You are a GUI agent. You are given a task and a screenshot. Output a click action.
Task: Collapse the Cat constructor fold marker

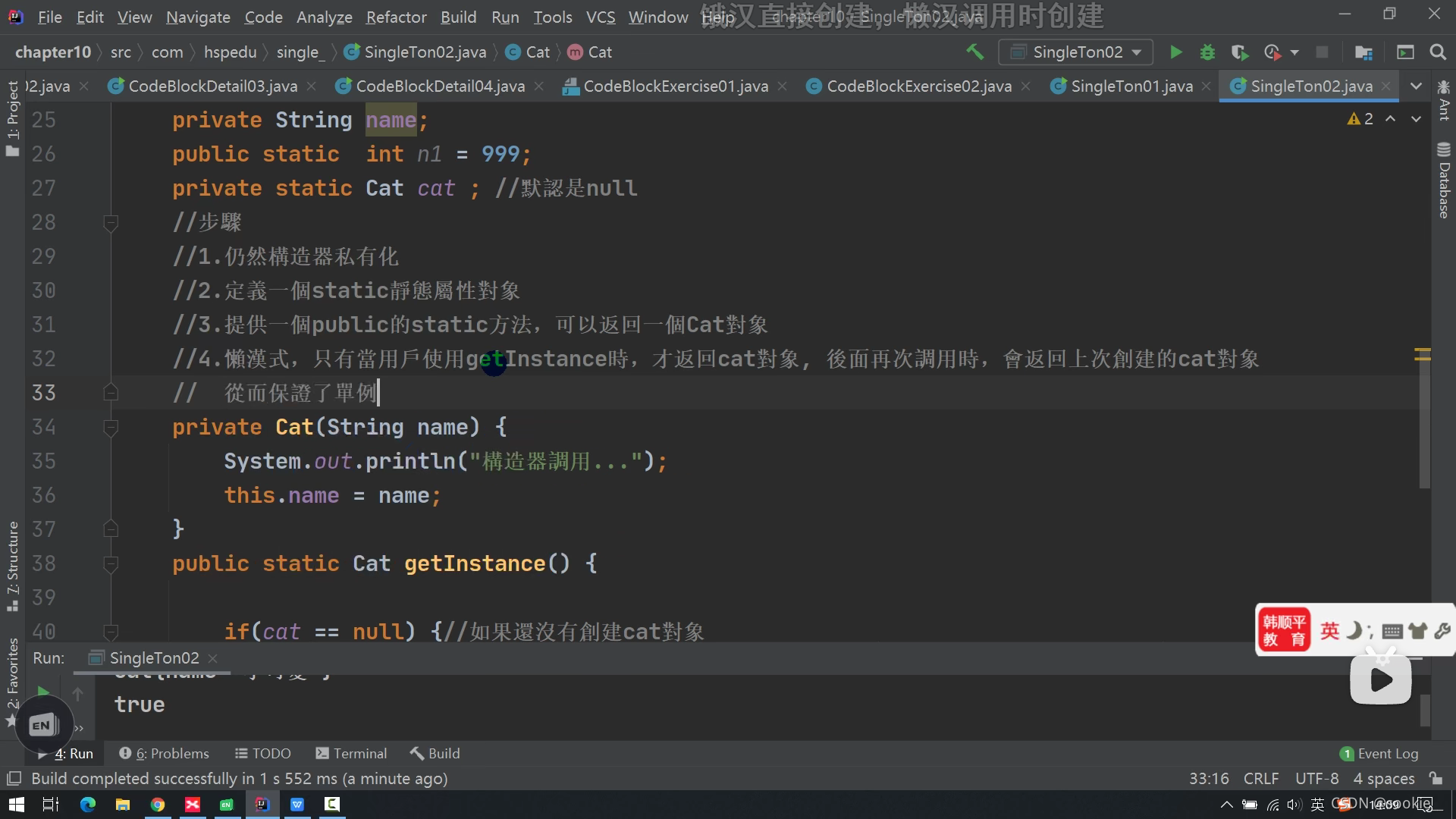(x=111, y=428)
